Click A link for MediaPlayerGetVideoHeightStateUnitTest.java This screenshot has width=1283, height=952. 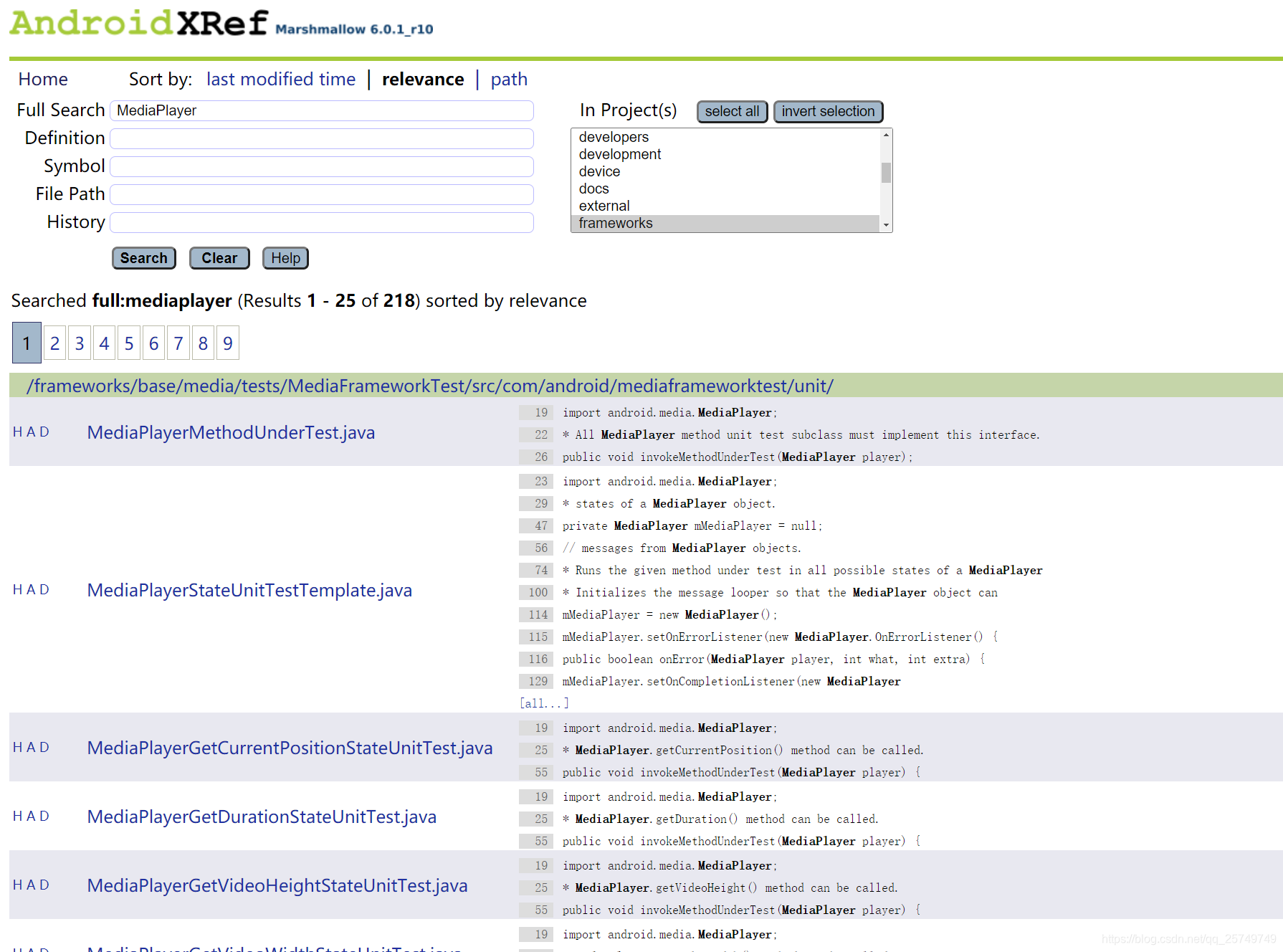coord(32,885)
